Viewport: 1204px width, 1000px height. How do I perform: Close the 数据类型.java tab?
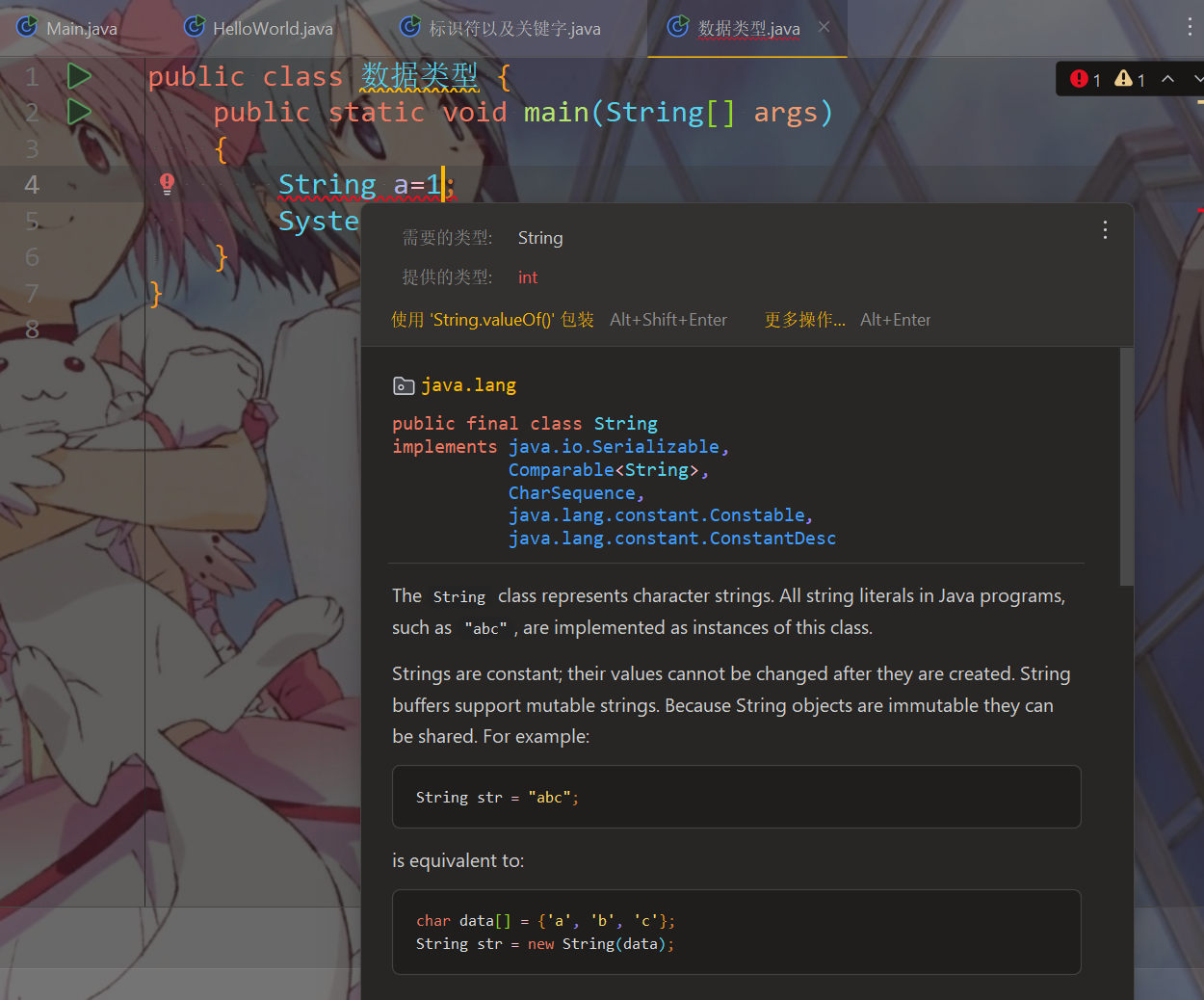point(824,27)
